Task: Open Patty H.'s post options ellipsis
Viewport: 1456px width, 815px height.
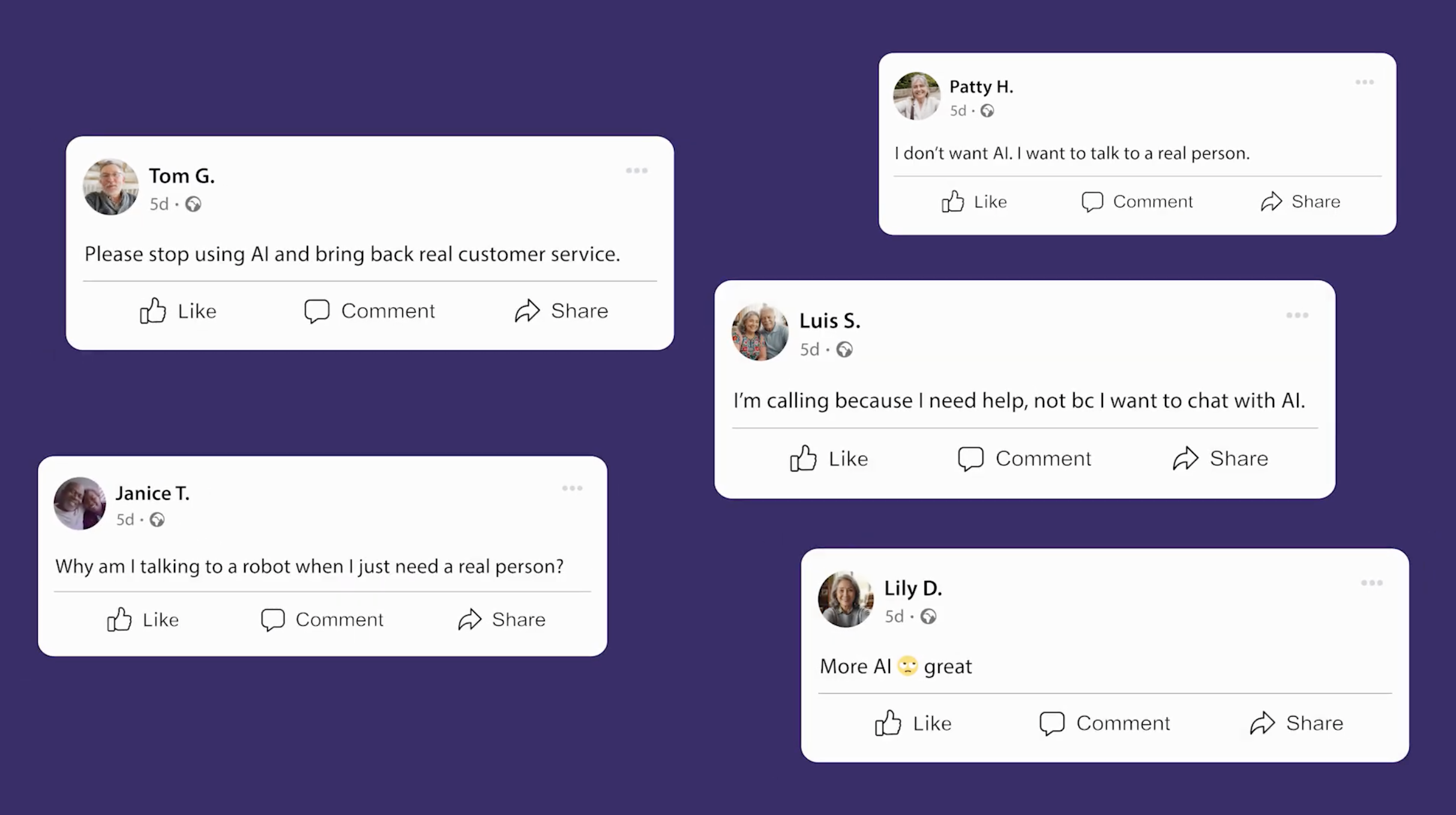Action: point(1365,82)
